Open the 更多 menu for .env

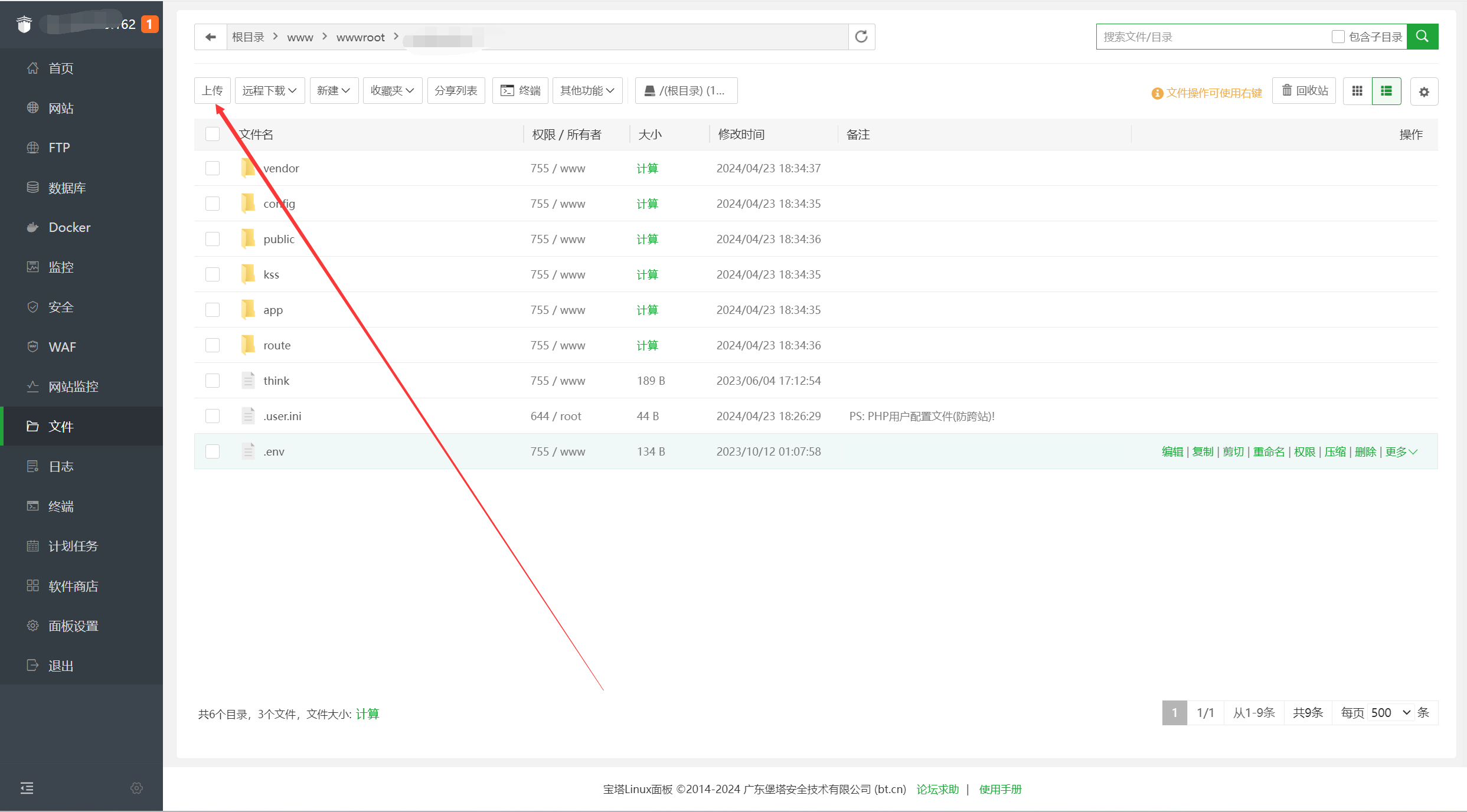coord(1401,451)
